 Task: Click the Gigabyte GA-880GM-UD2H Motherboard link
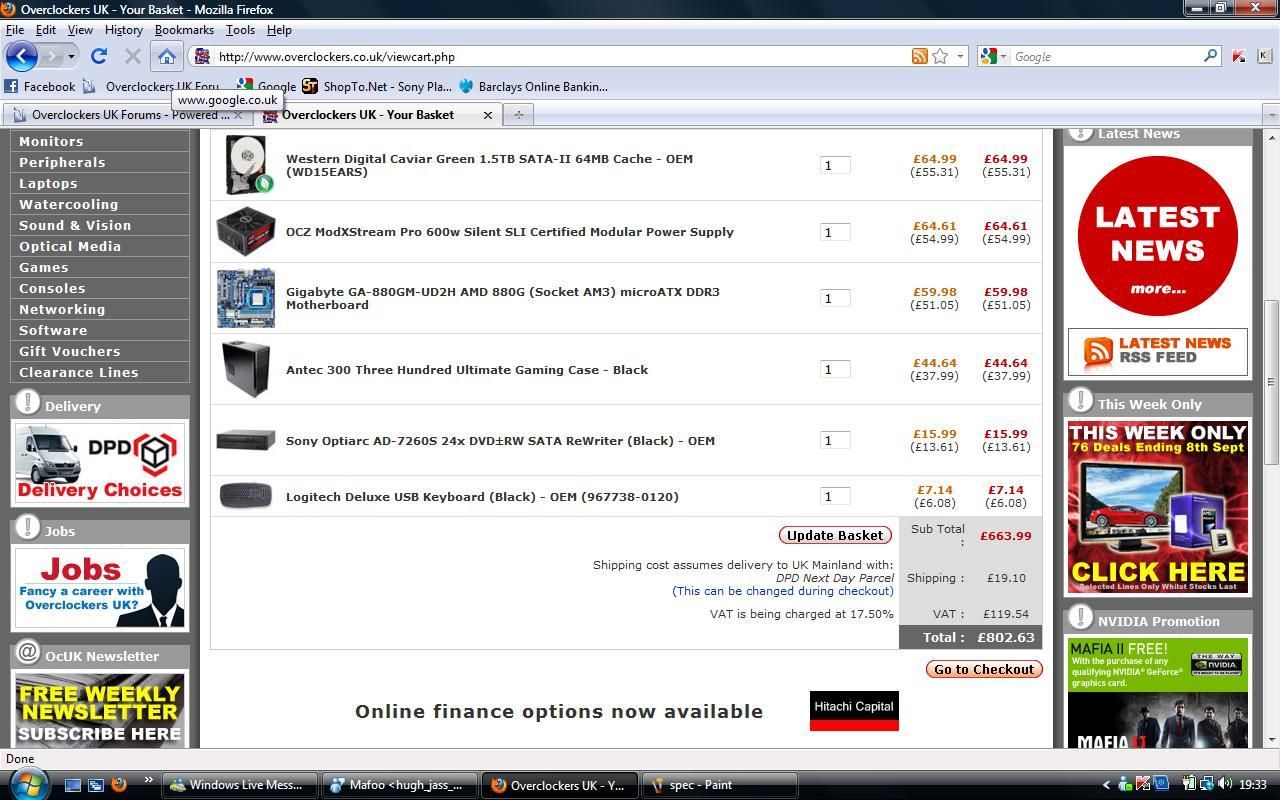tap(503, 298)
